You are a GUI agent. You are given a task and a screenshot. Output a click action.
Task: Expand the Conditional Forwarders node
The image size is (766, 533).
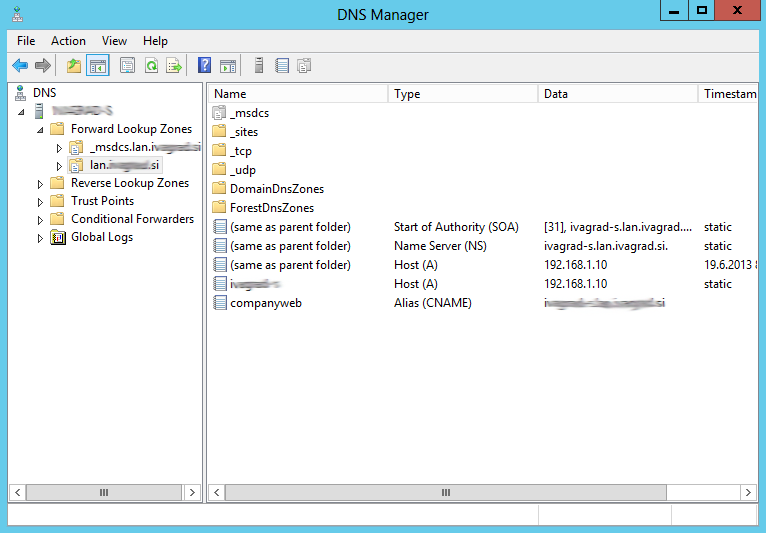tap(41, 220)
